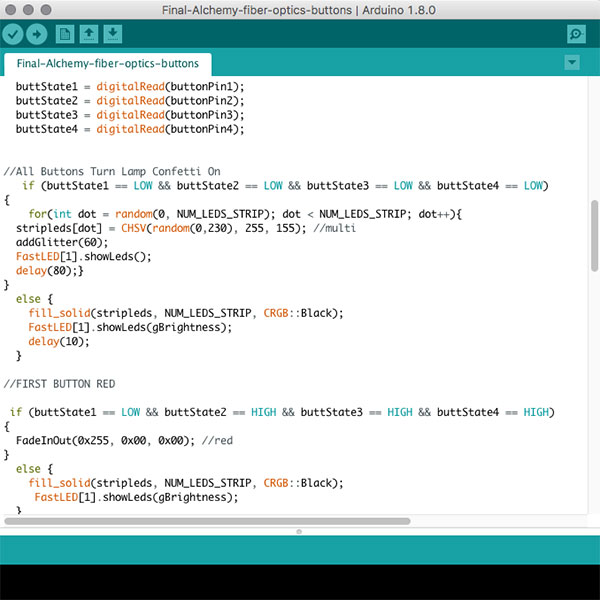Image resolution: width=600 pixels, height=600 pixels.
Task: Minimize the Arduino window
Action: point(28,10)
